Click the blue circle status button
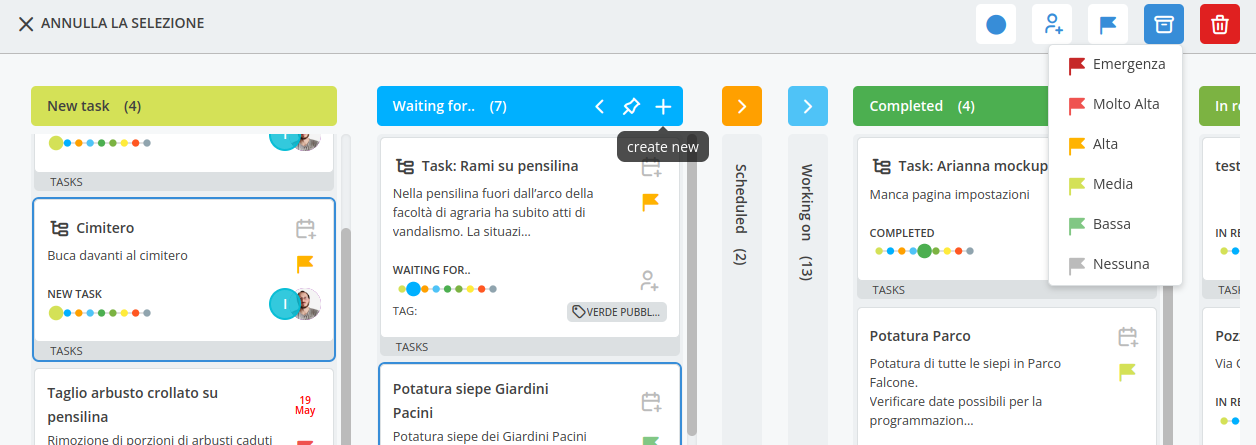This screenshot has width=1256, height=445. 996,24
